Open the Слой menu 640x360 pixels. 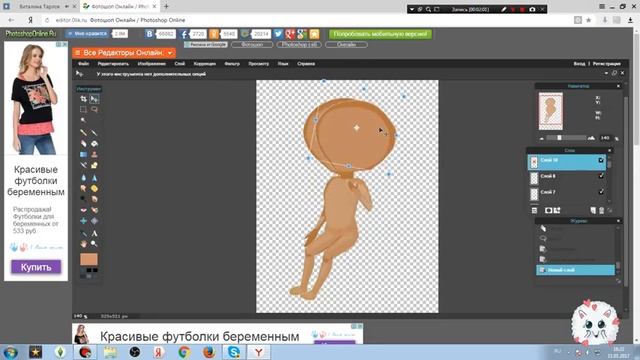pos(180,64)
